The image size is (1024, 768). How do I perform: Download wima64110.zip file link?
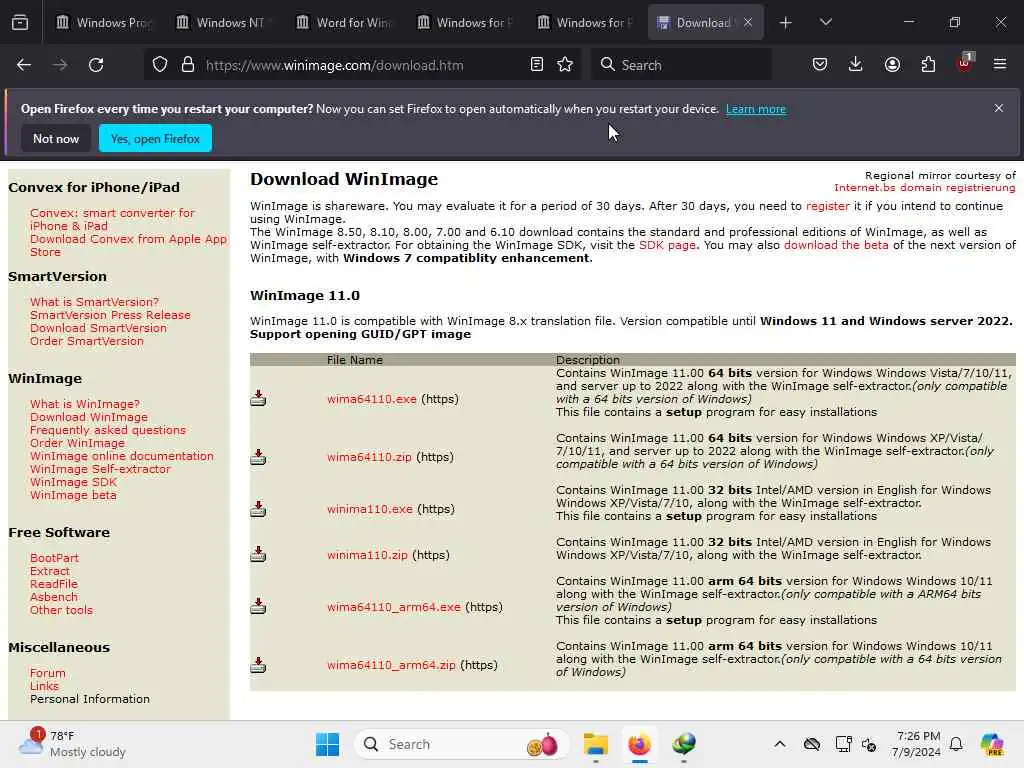369,457
